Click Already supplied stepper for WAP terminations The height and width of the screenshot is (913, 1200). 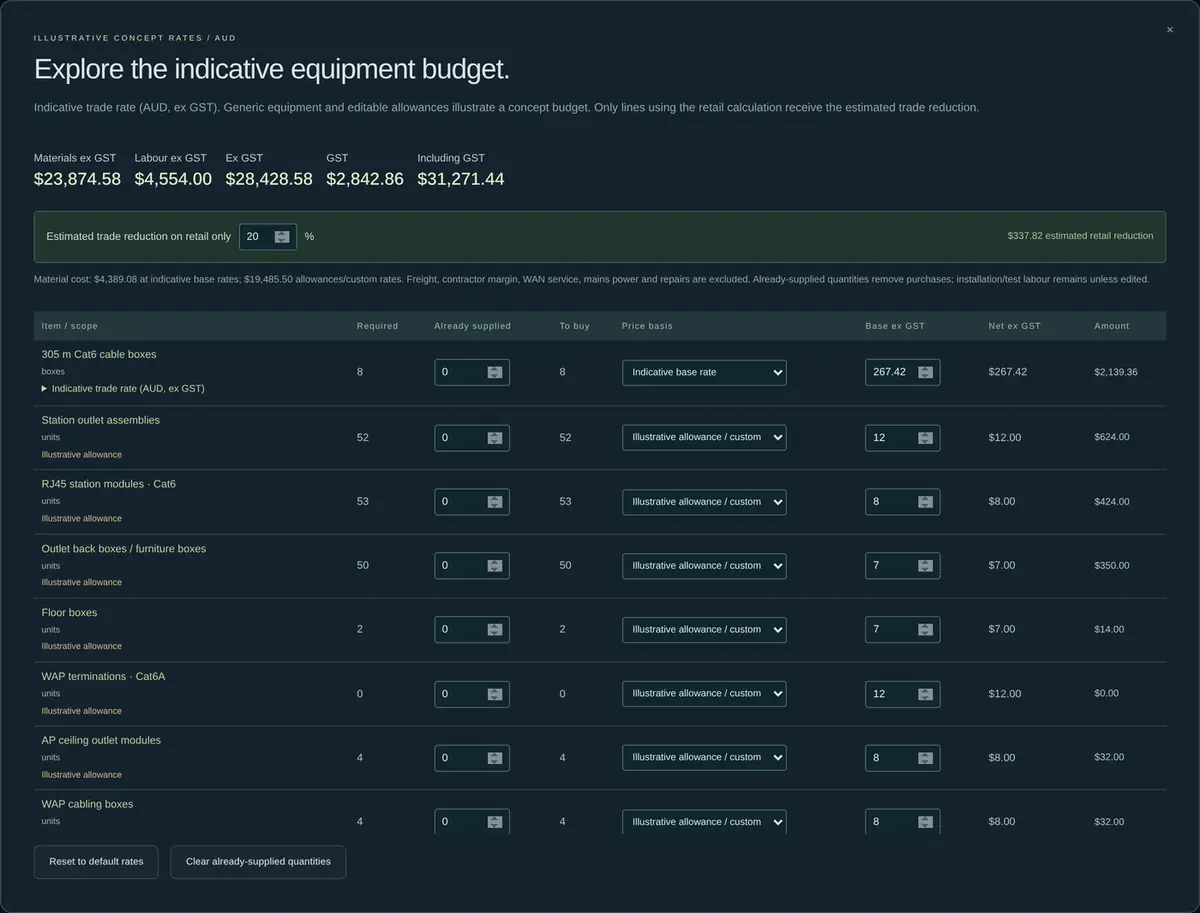495,693
